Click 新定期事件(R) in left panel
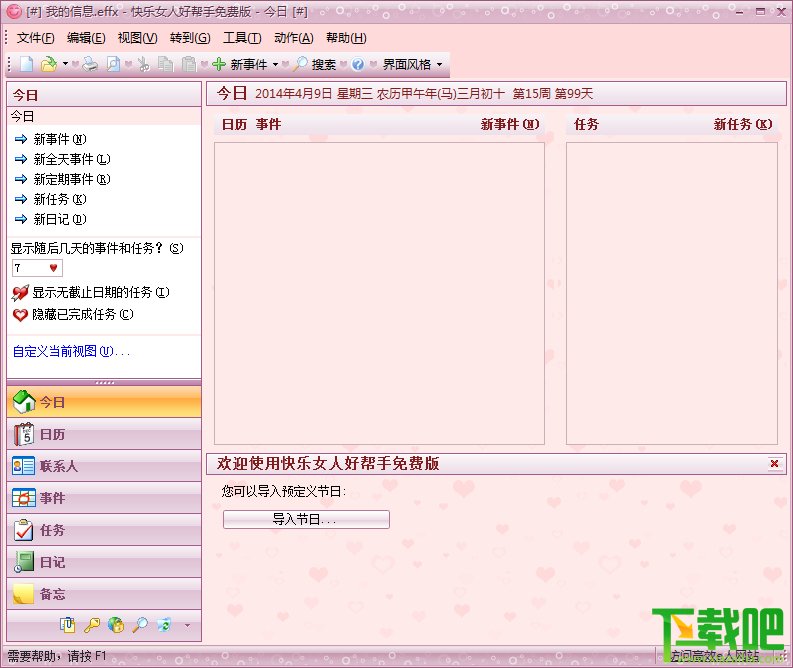The width and height of the screenshot is (793, 668). (x=72, y=179)
